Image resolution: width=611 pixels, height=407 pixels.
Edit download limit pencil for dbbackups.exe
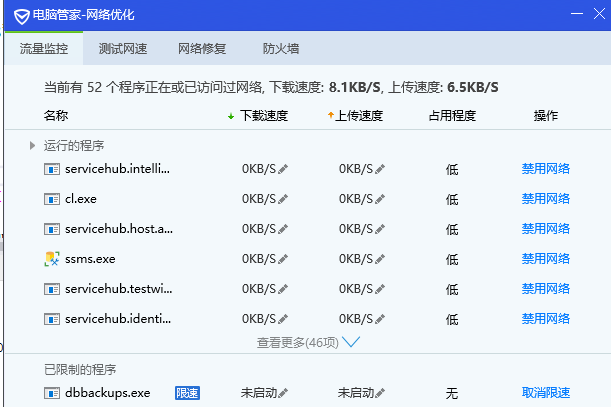tap(283, 393)
